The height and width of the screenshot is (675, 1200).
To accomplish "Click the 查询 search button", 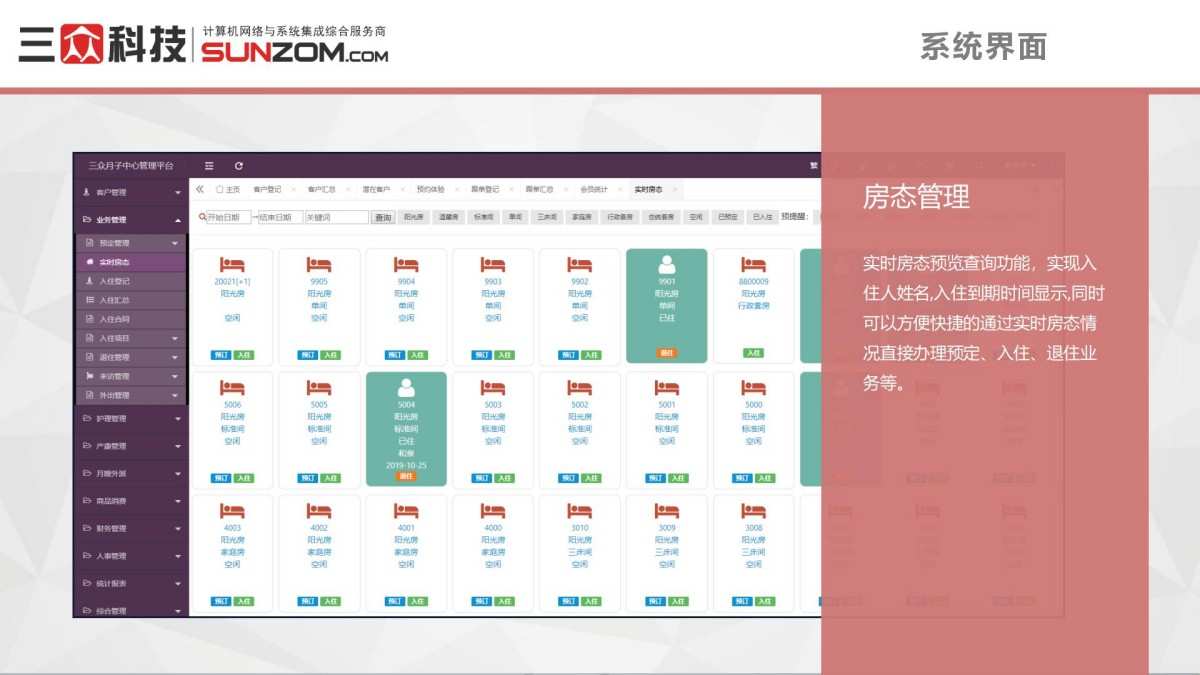I will tap(384, 216).
